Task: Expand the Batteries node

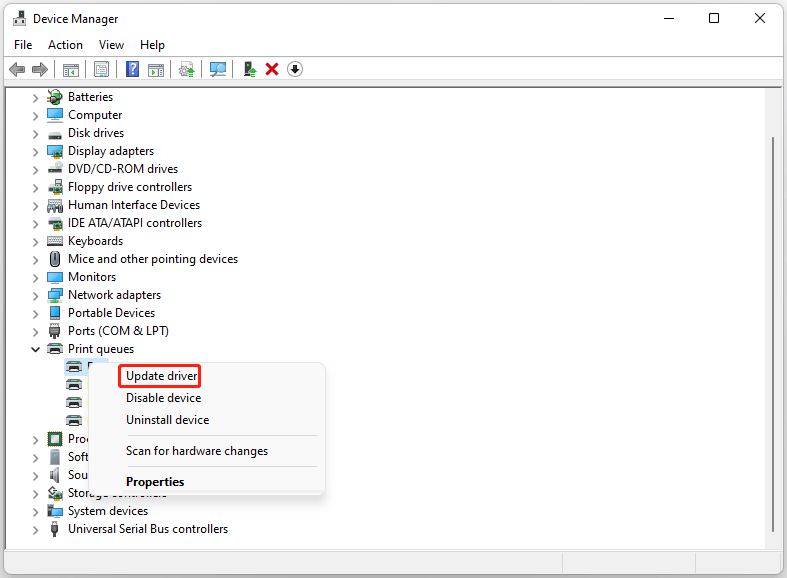Action: 35,98
